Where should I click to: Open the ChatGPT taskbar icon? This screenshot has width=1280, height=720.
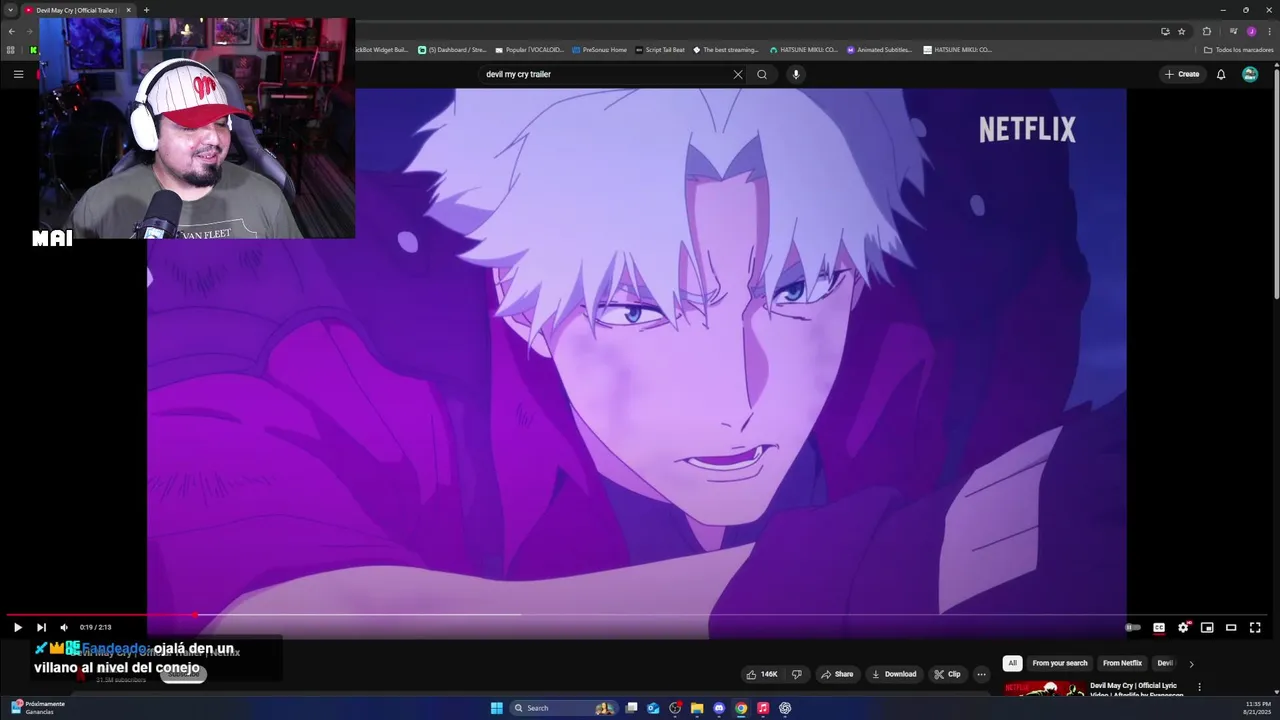(x=785, y=708)
